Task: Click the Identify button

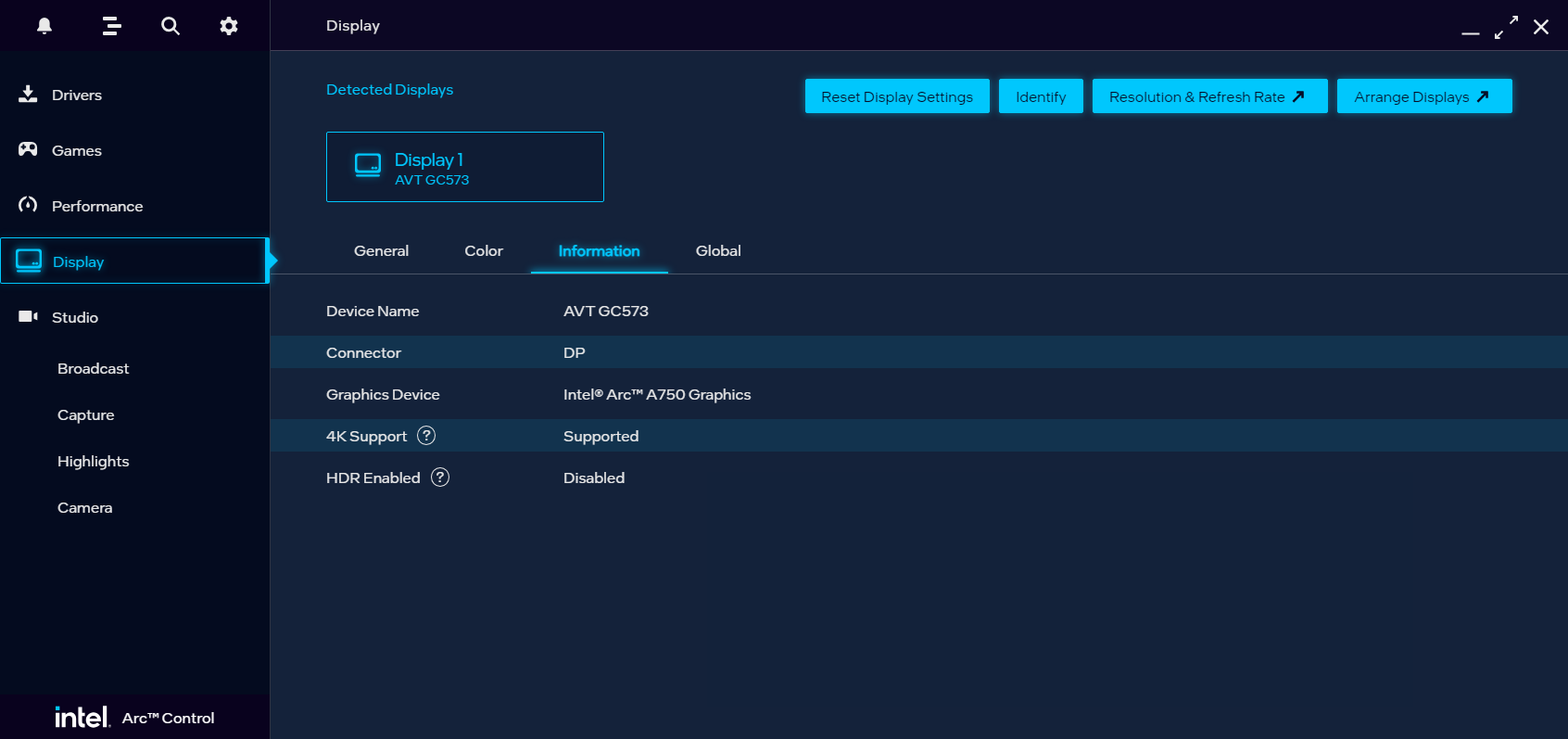Action: [1041, 96]
